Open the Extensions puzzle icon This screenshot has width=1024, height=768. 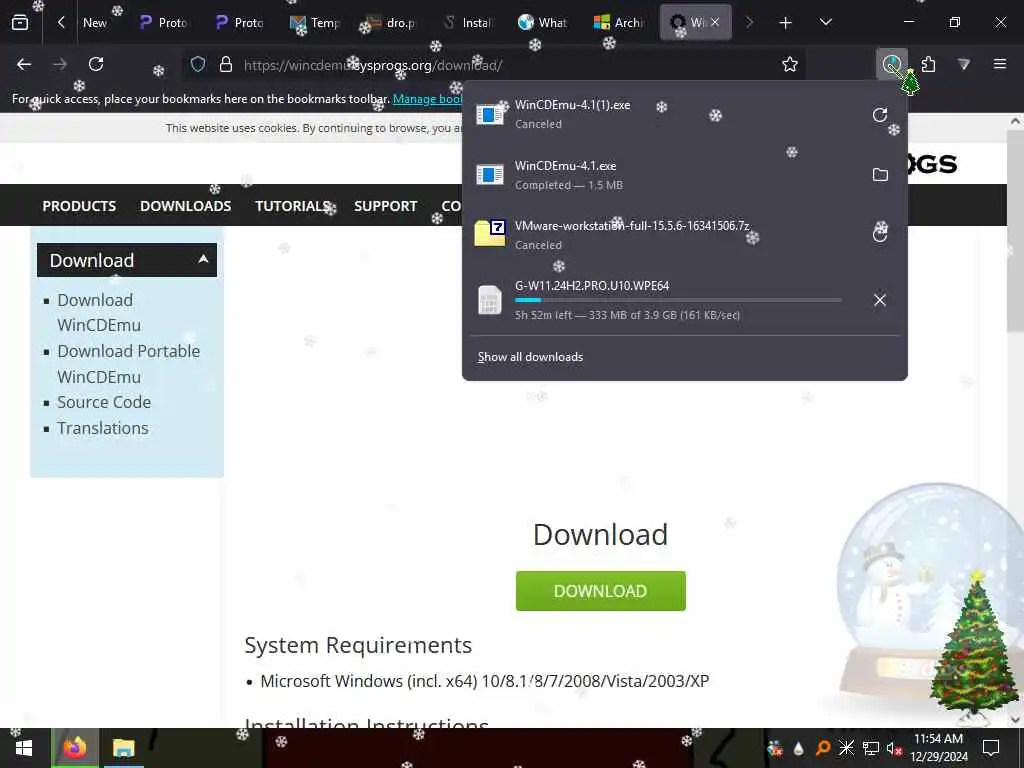click(928, 64)
